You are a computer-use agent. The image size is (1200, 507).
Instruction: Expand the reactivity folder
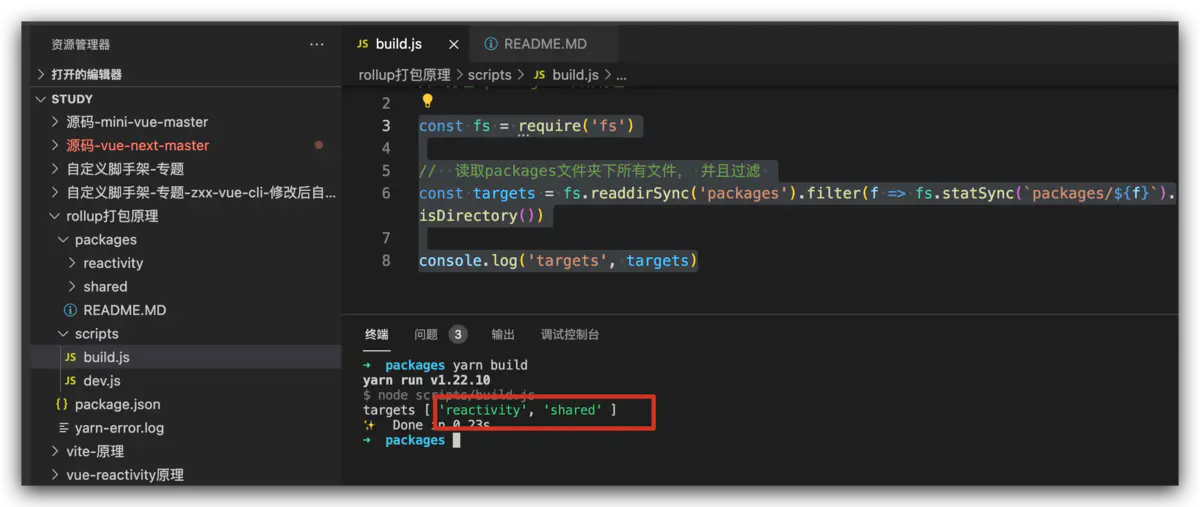point(72,263)
